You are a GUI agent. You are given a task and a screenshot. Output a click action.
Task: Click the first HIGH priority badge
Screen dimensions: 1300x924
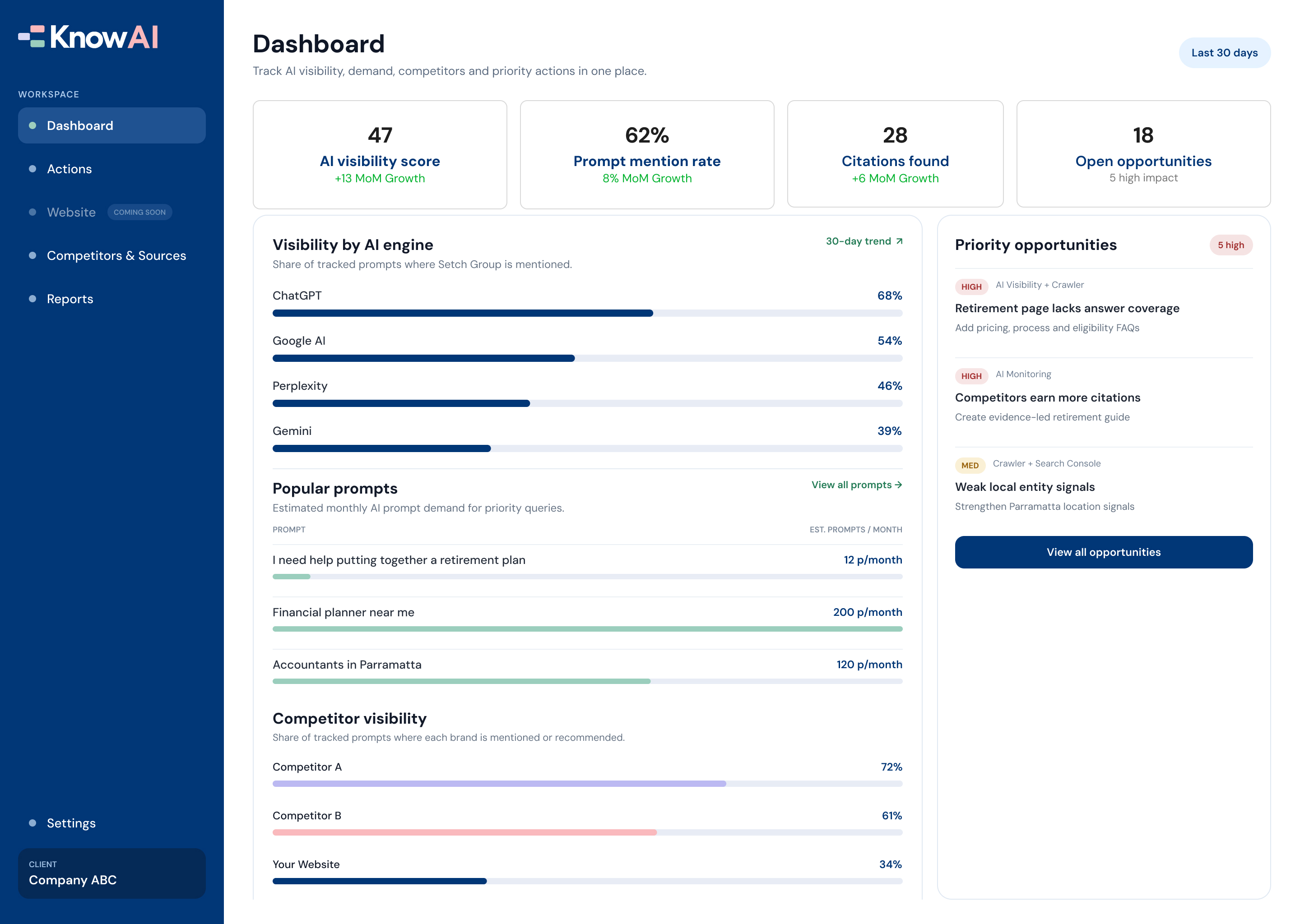pyautogui.click(x=971, y=286)
